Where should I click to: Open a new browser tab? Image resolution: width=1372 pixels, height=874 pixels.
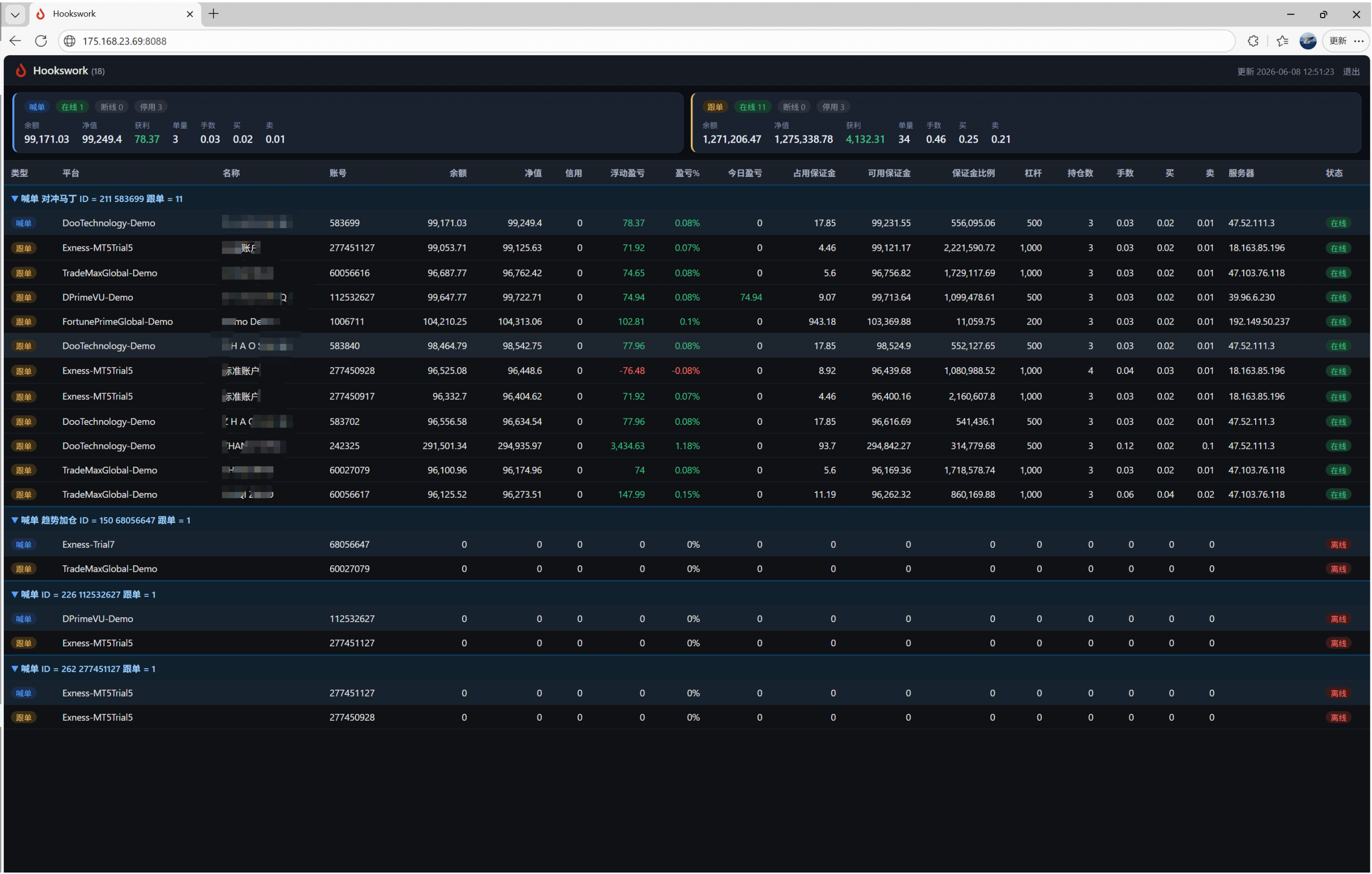pyautogui.click(x=214, y=14)
